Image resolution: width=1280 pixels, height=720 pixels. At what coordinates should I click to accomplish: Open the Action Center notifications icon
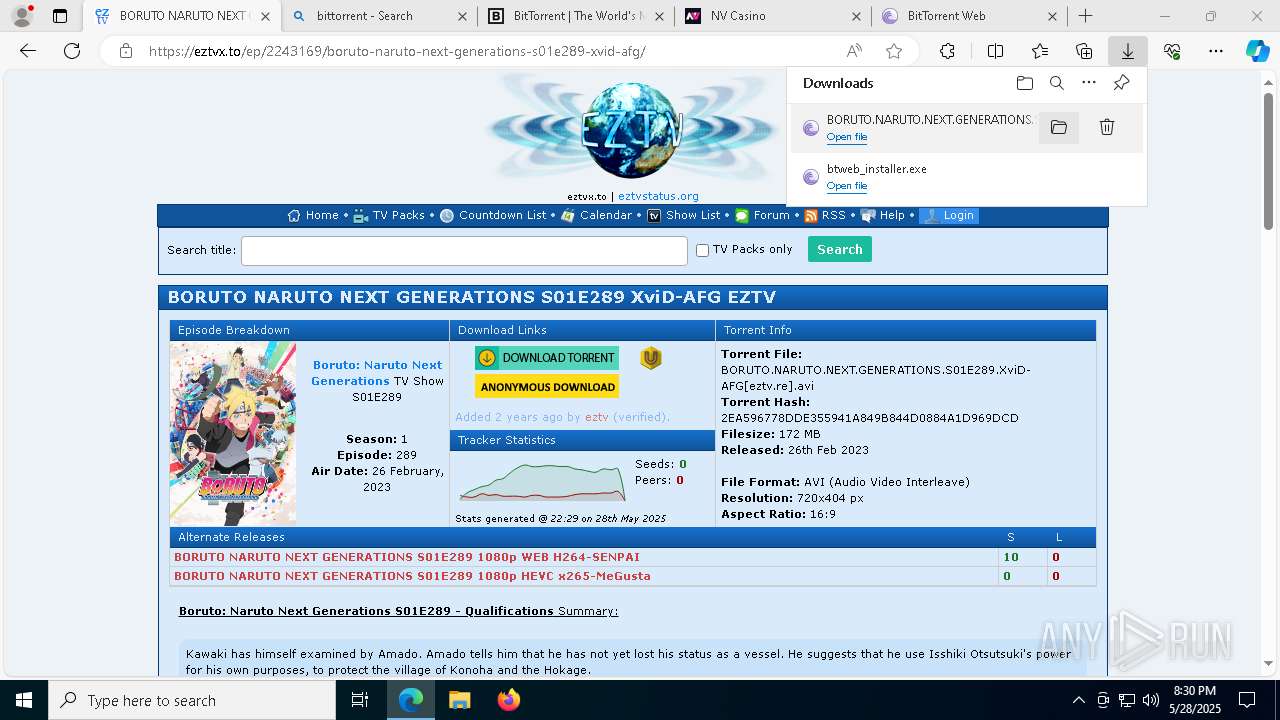pyautogui.click(x=1247, y=700)
